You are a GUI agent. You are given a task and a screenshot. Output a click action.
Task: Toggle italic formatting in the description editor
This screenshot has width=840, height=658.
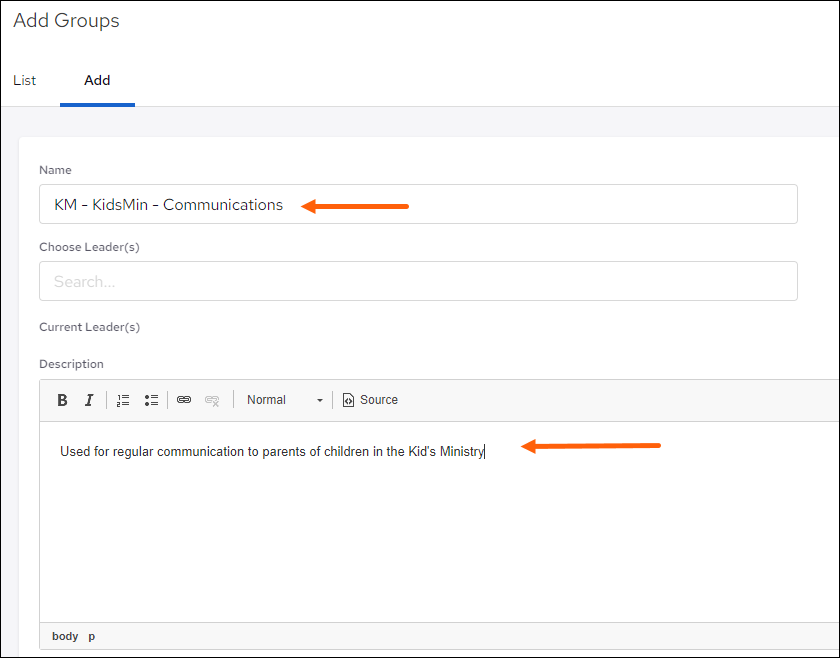click(x=89, y=400)
